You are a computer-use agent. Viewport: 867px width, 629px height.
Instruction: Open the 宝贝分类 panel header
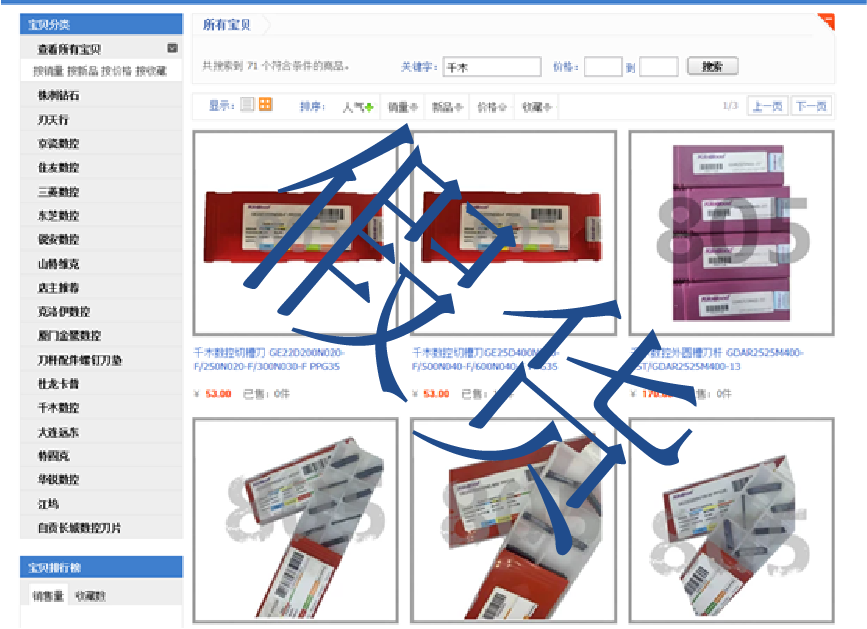point(101,24)
